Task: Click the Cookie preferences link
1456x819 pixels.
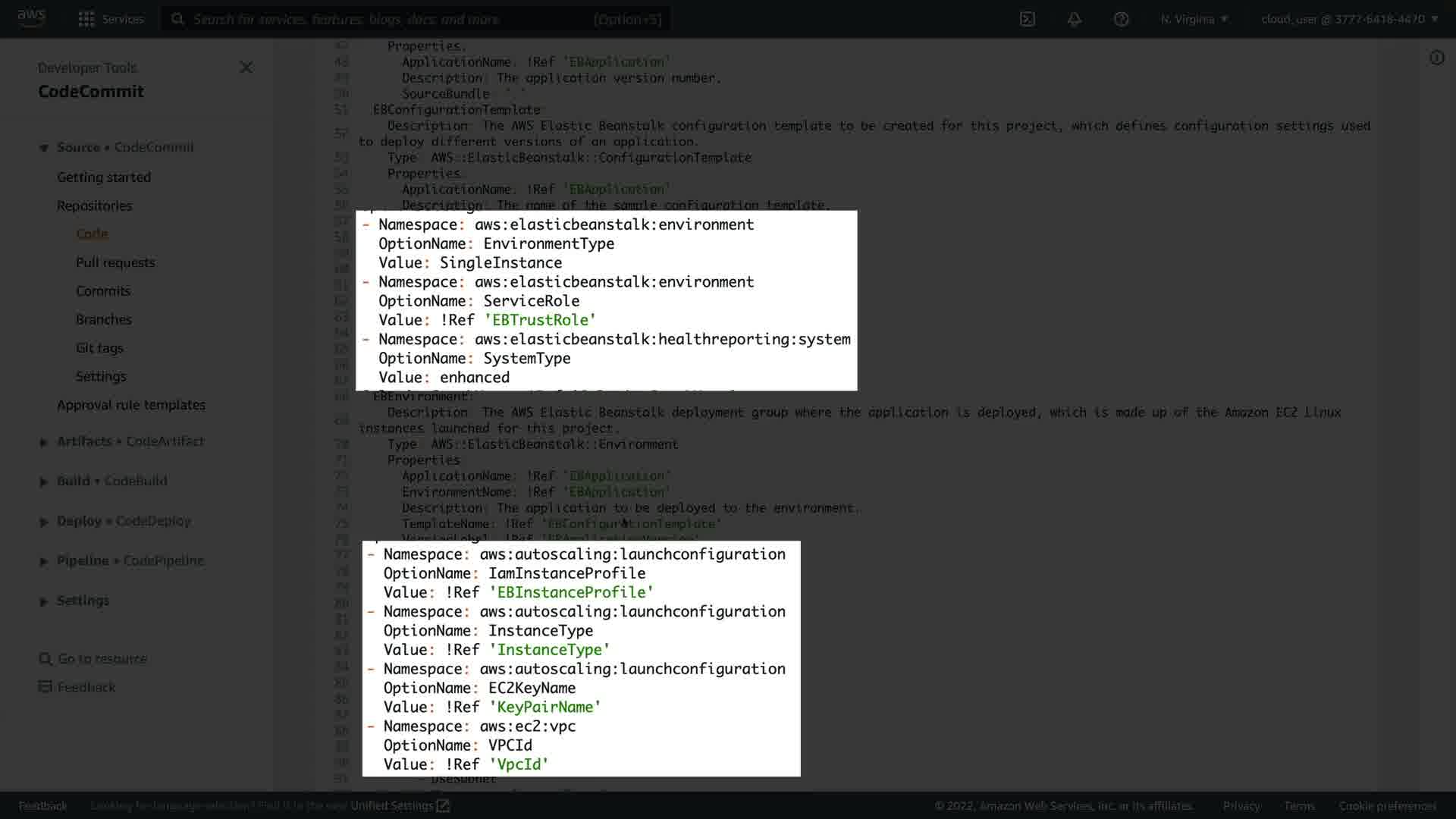Action: coord(1387,805)
